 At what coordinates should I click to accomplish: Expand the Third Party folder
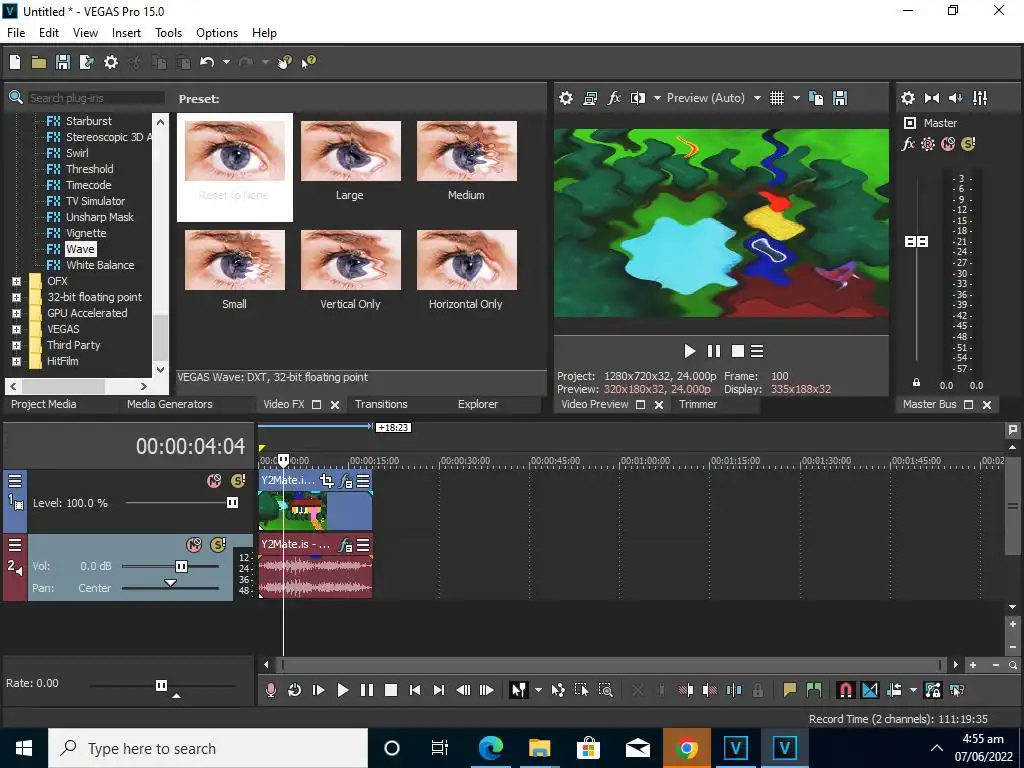tap(16, 345)
